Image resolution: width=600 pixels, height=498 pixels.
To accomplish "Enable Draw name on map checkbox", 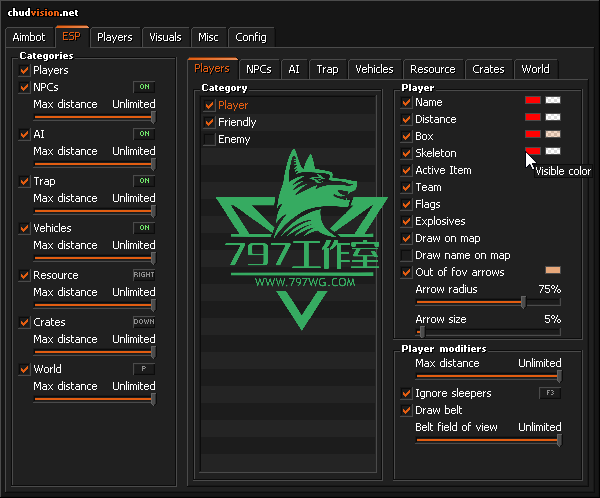I will tap(406, 255).
